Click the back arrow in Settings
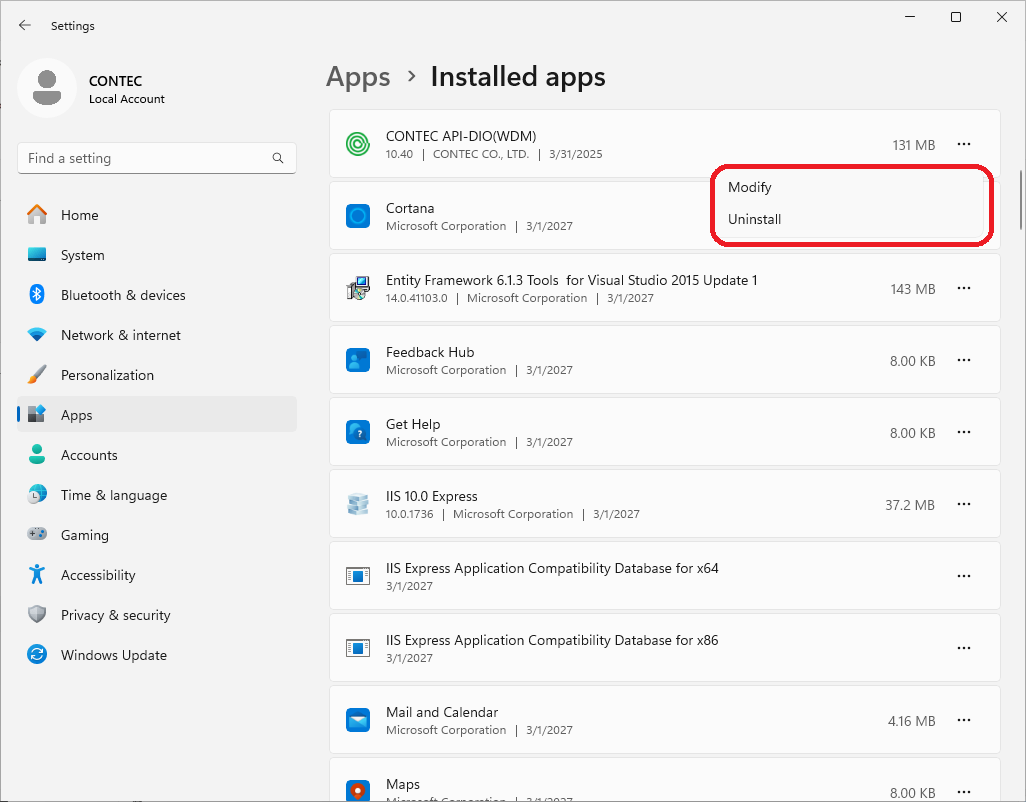Image resolution: width=1026 pixels, height=802 pixels. click(25, 26)
